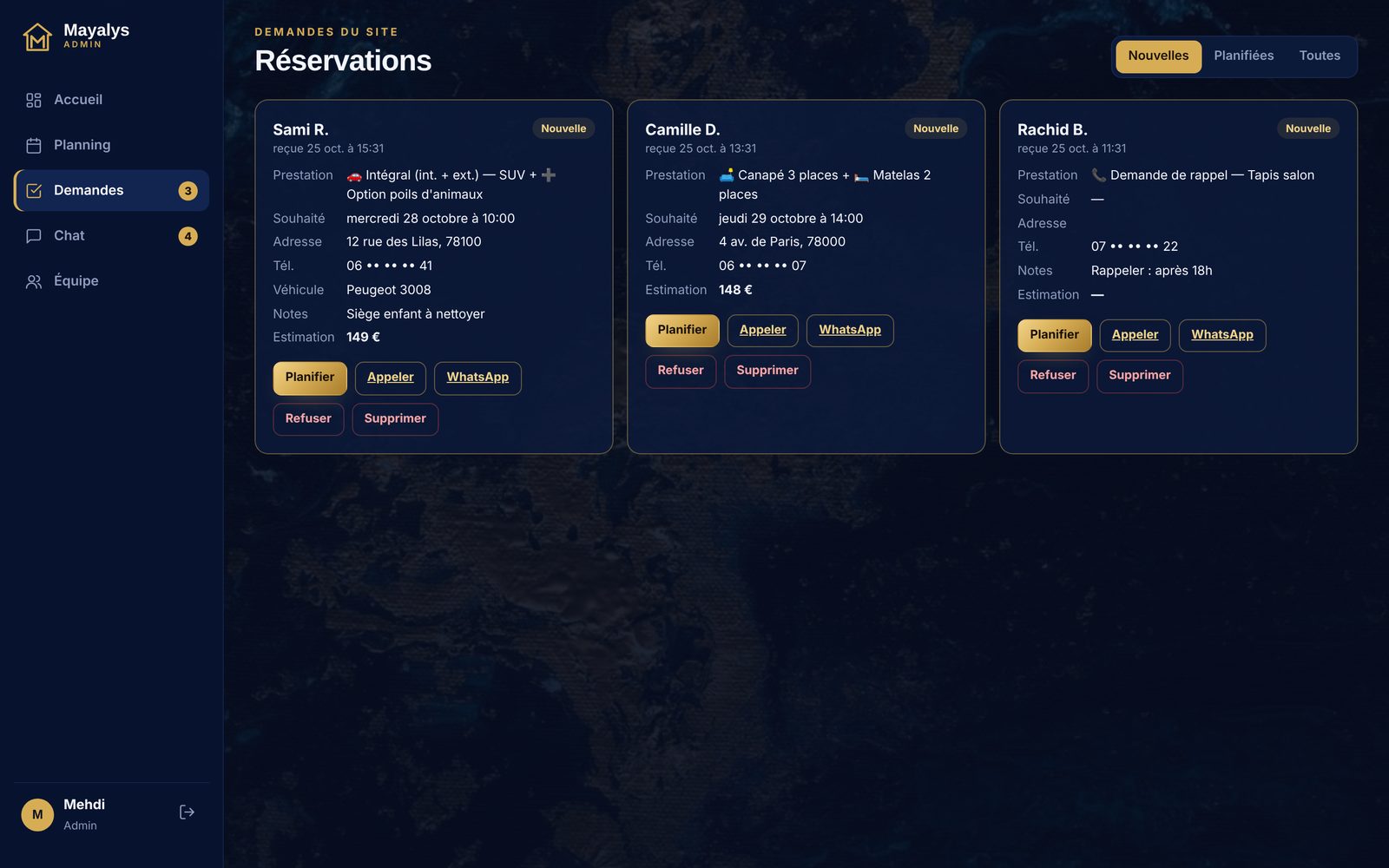Click the Chat bubble icon
The image size is (1389, 868).
click(x=34, y=235)
